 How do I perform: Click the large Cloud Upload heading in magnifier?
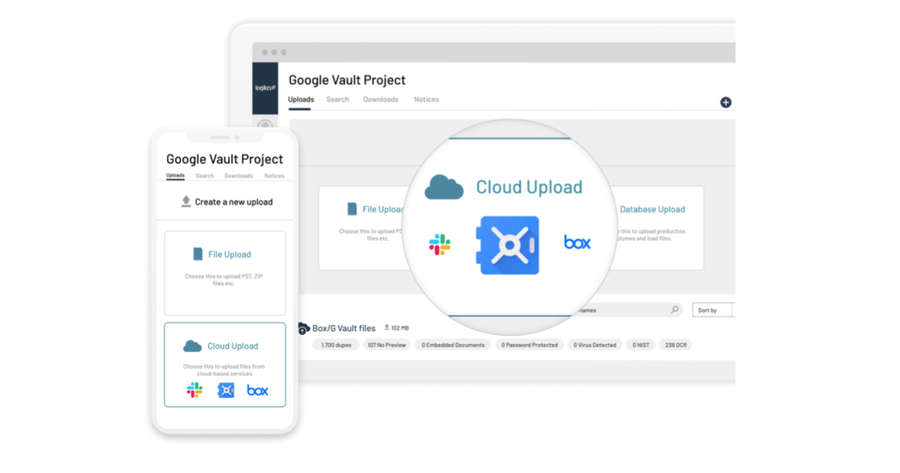click(529, 187)
